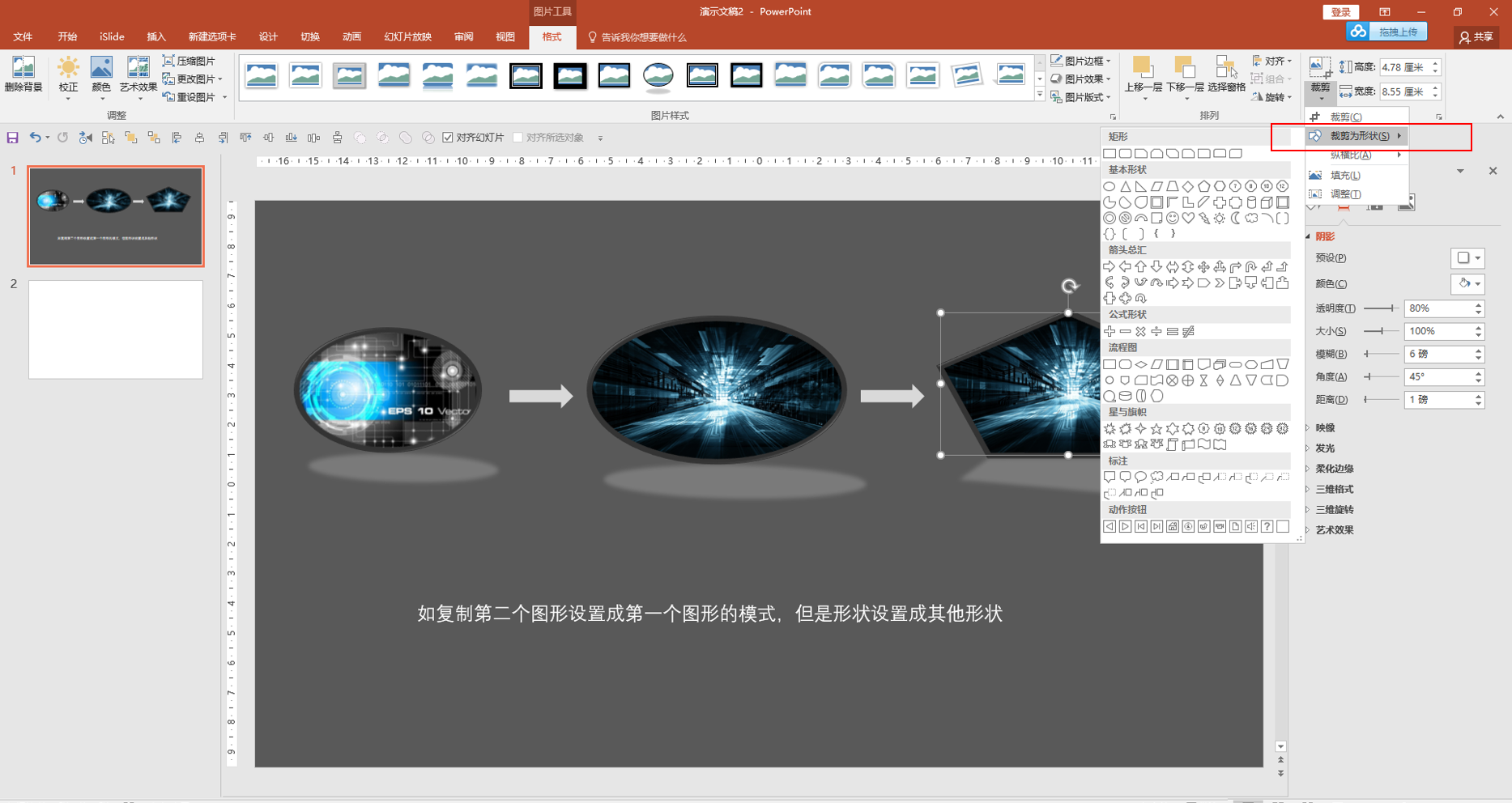Choose the cube shape in 基本形状

[x=1267, y=202]
